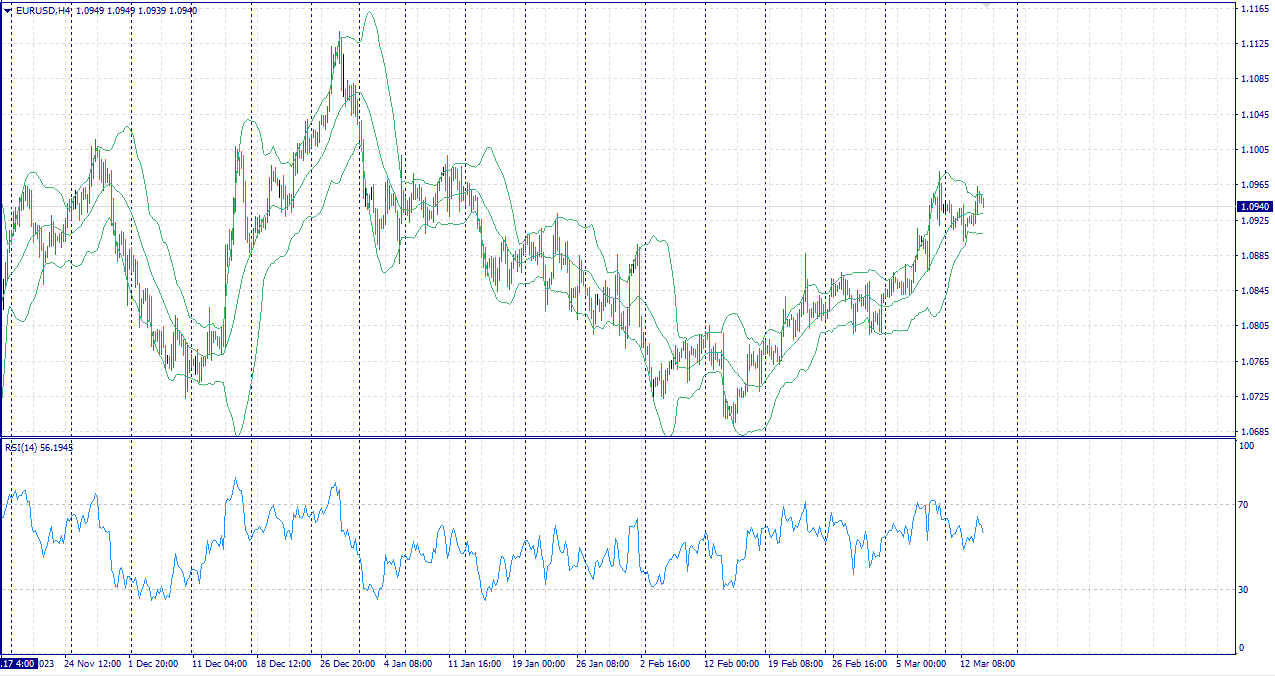The height and width of the screenshot is (676, 1275).
Task: Click the RSI 70 level scale label
Action: pos(1244,505)
